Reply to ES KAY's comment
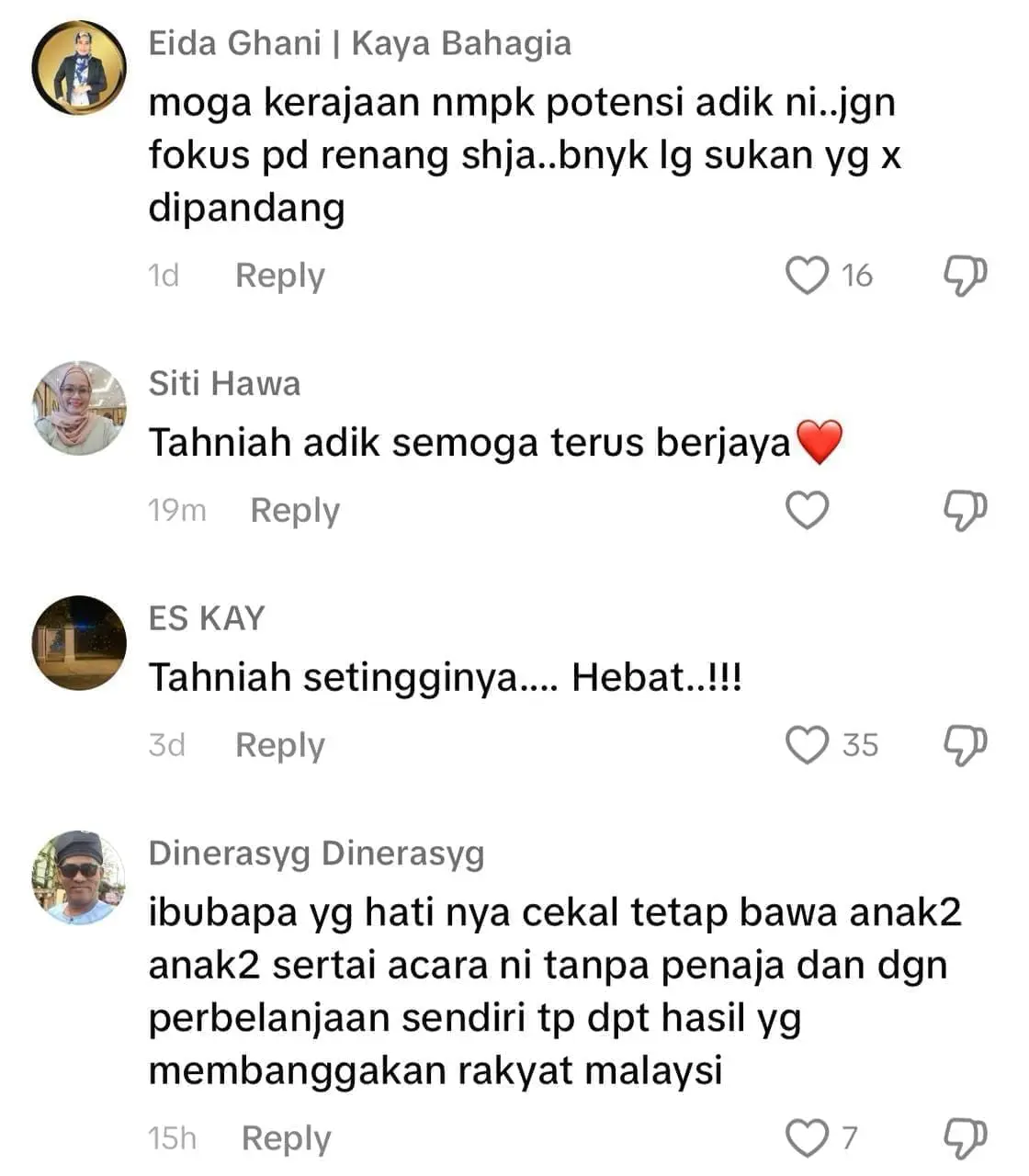Image resolution: width=1029 pixels, height=1176 pixels. pyautogui.click(x=280, y=746)
